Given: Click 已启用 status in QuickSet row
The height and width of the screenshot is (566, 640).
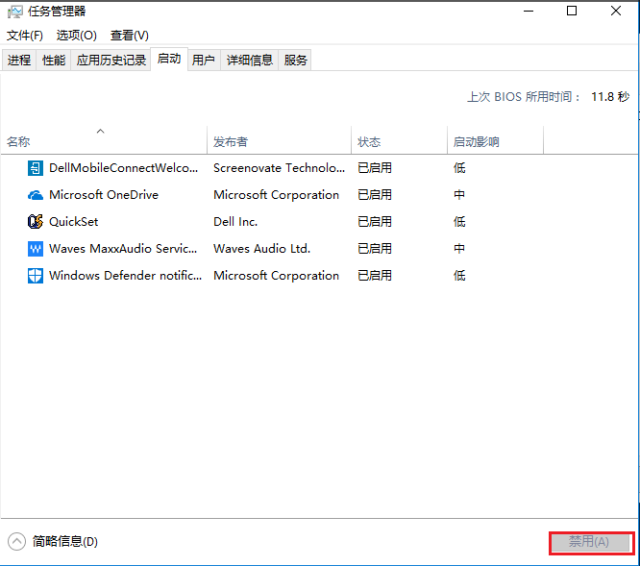Looking at the screenshot, I should (375, 222).
